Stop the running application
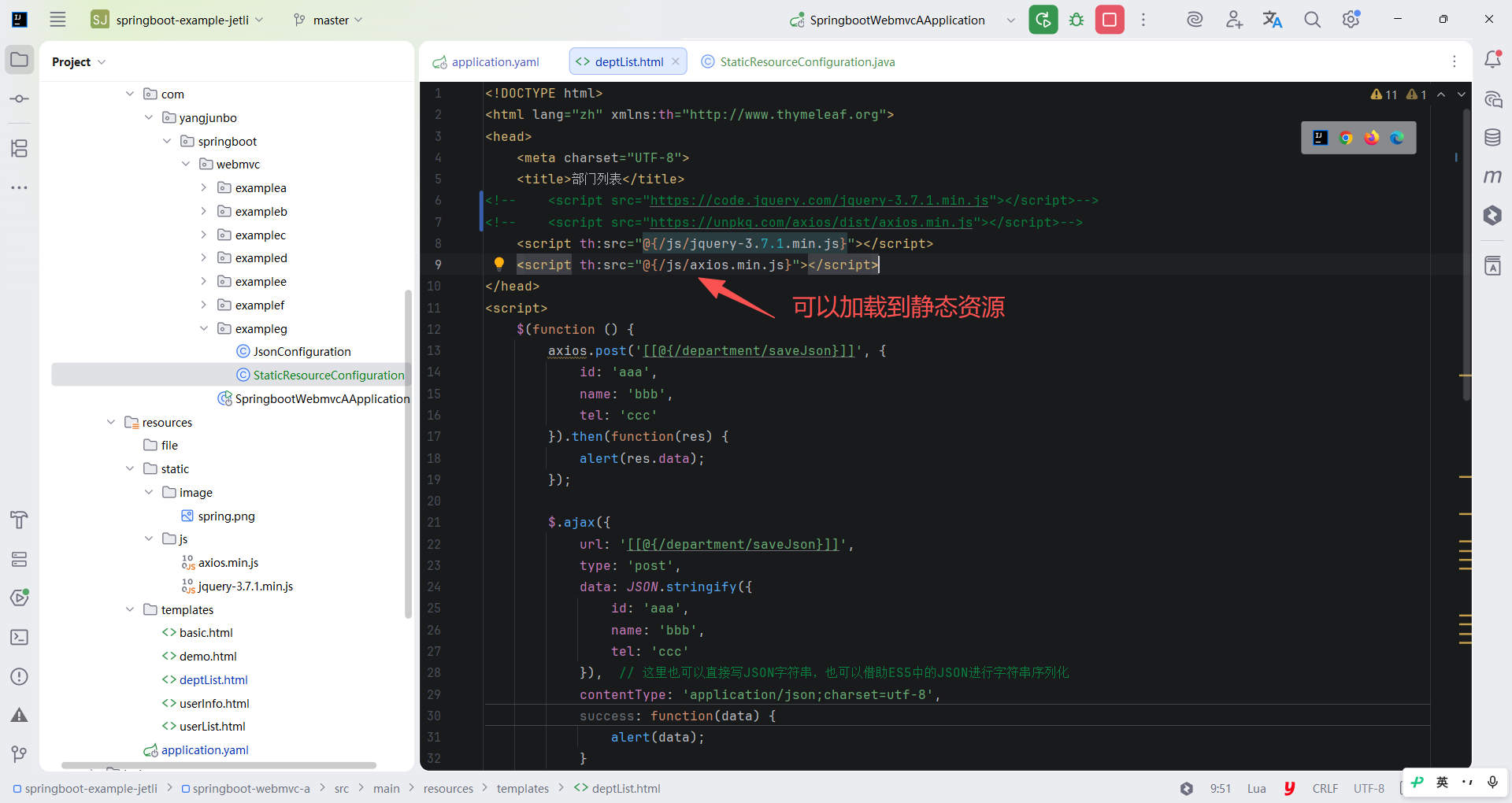The height and width of the screenshot is (803, 1512). tap(1110, 20)
